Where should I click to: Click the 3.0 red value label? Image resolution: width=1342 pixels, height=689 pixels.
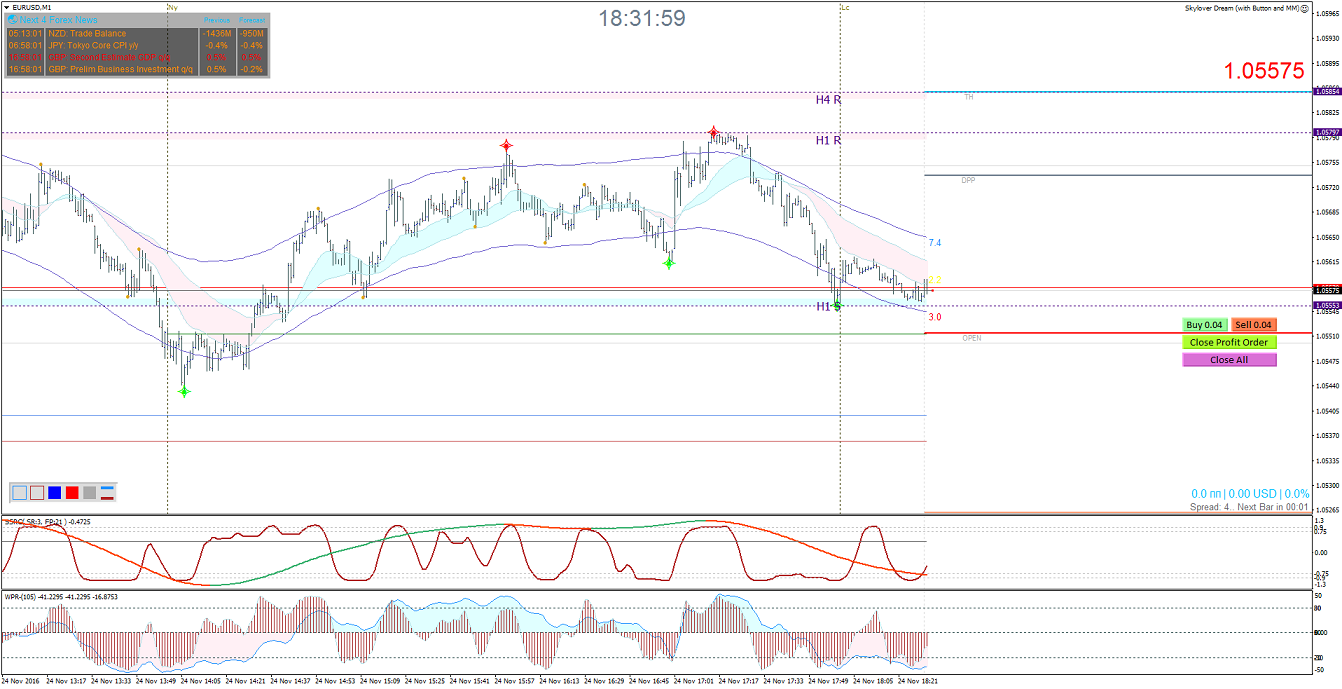(934, 317)
